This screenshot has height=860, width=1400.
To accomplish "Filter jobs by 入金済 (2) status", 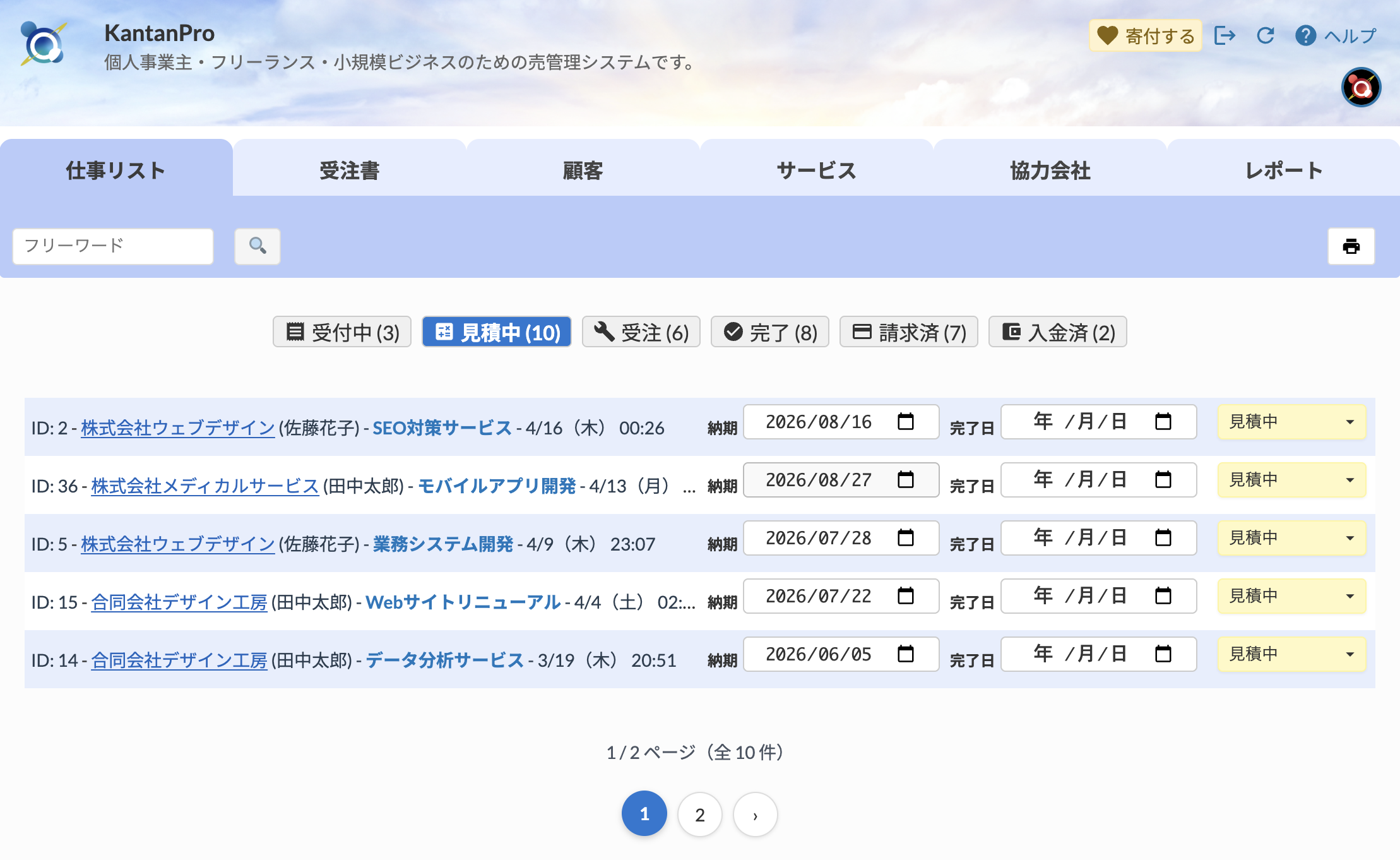I will [x=1057, y=332].
